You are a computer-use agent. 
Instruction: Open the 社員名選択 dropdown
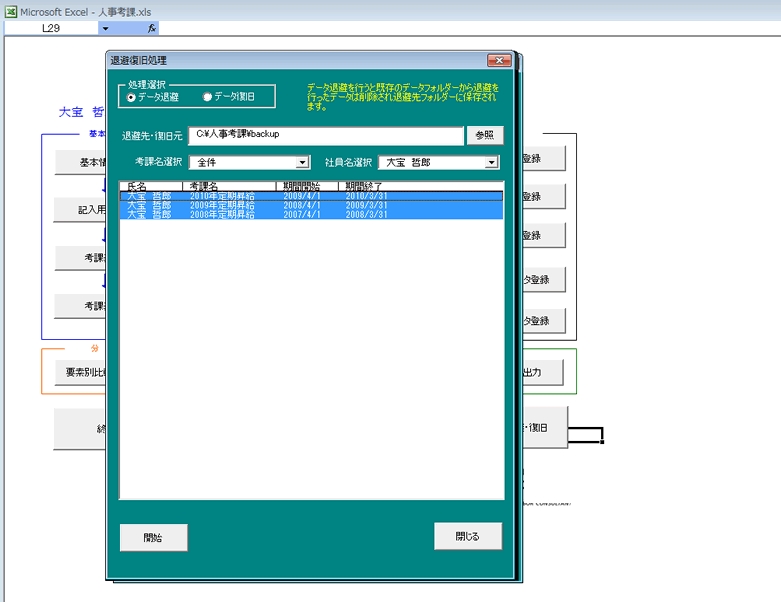(x=491, y=162)
